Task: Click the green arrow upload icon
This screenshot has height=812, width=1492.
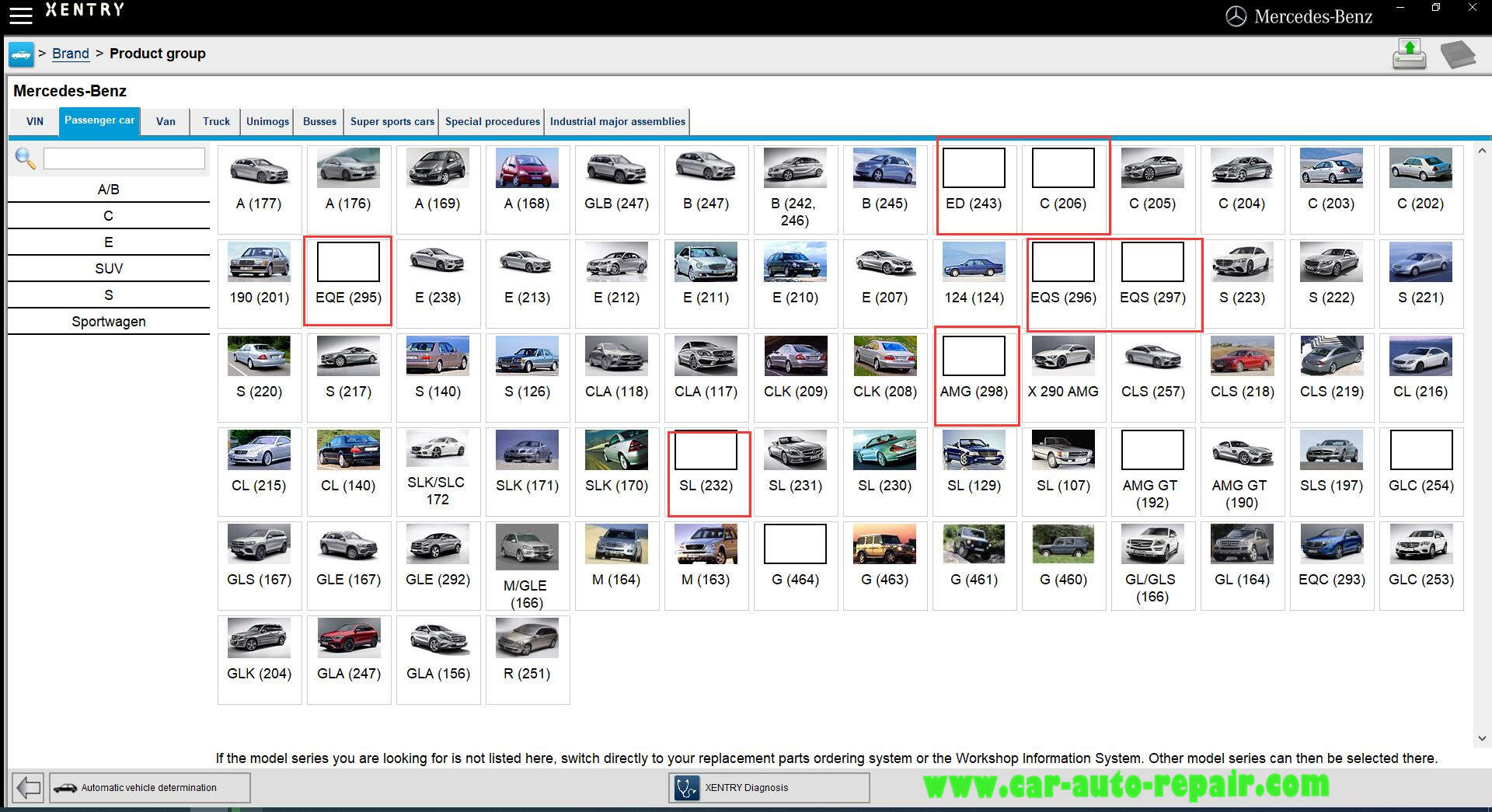Action: (1409, 54)
